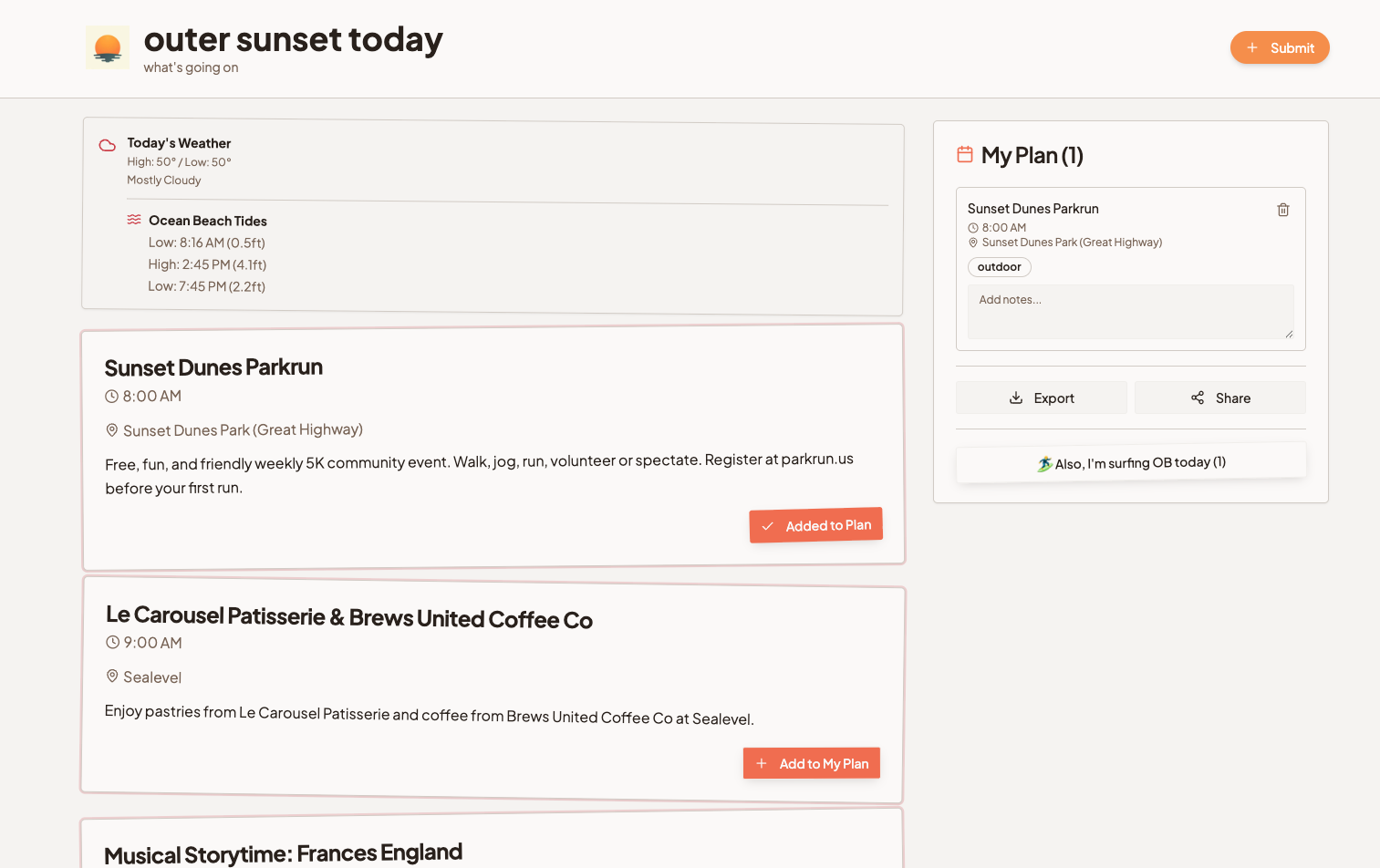Toggle "Also, I'm surfing OB today"

[x=1131, y=462]
